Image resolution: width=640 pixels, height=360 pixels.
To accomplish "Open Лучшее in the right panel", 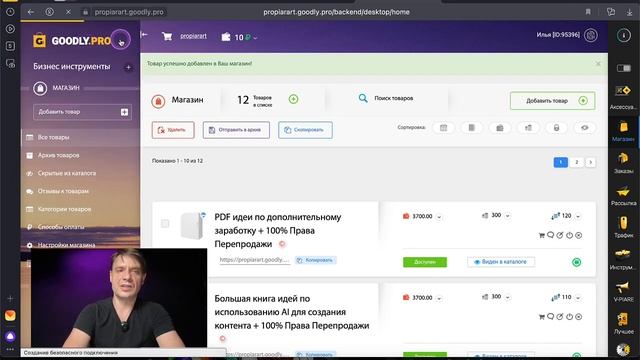I will (623, 323).
